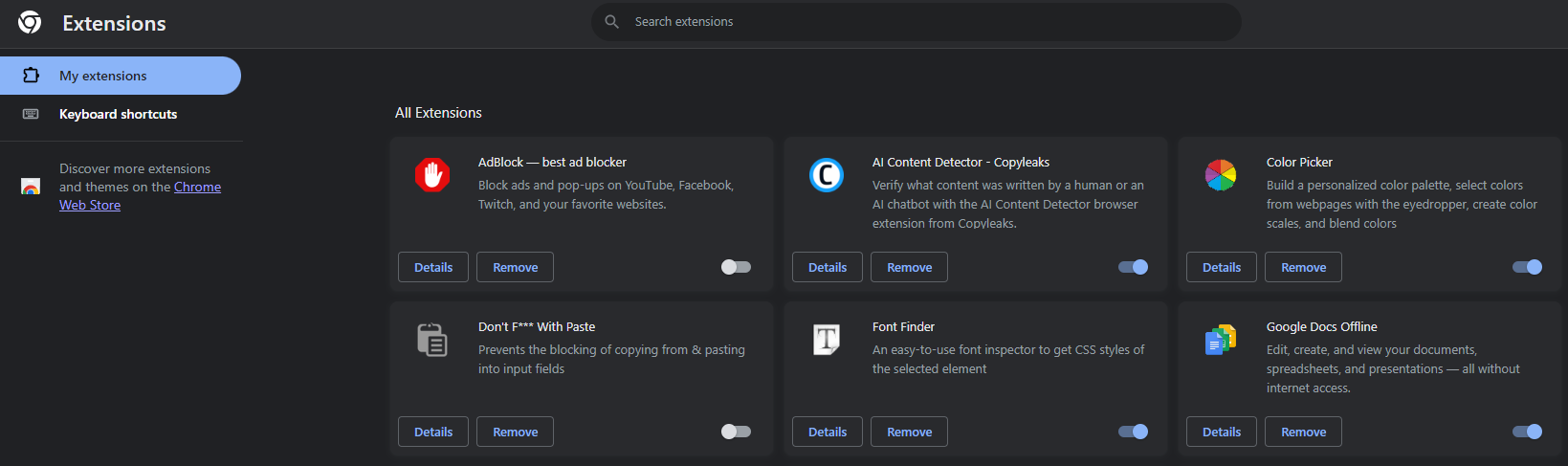Click the Google Docs Offline icon
Viewport: 1568px width, 466px height.
point(1221,340)
